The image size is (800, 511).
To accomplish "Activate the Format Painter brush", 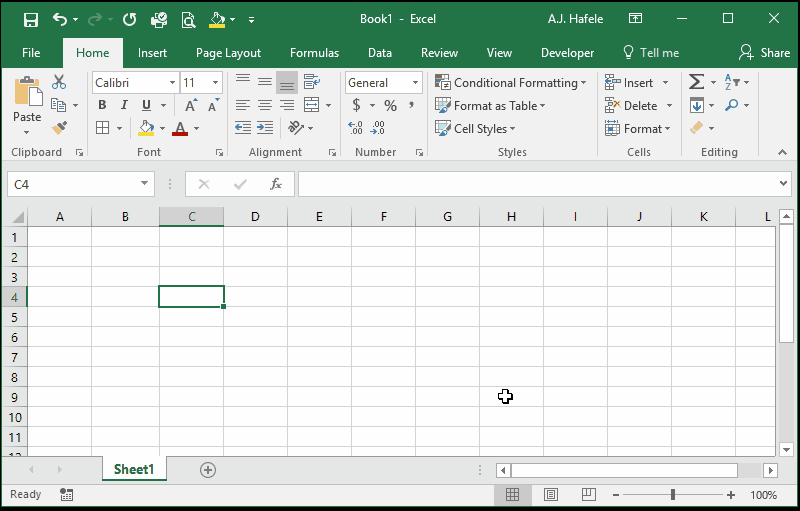I will pyautogui.click(x=59, y=127).
